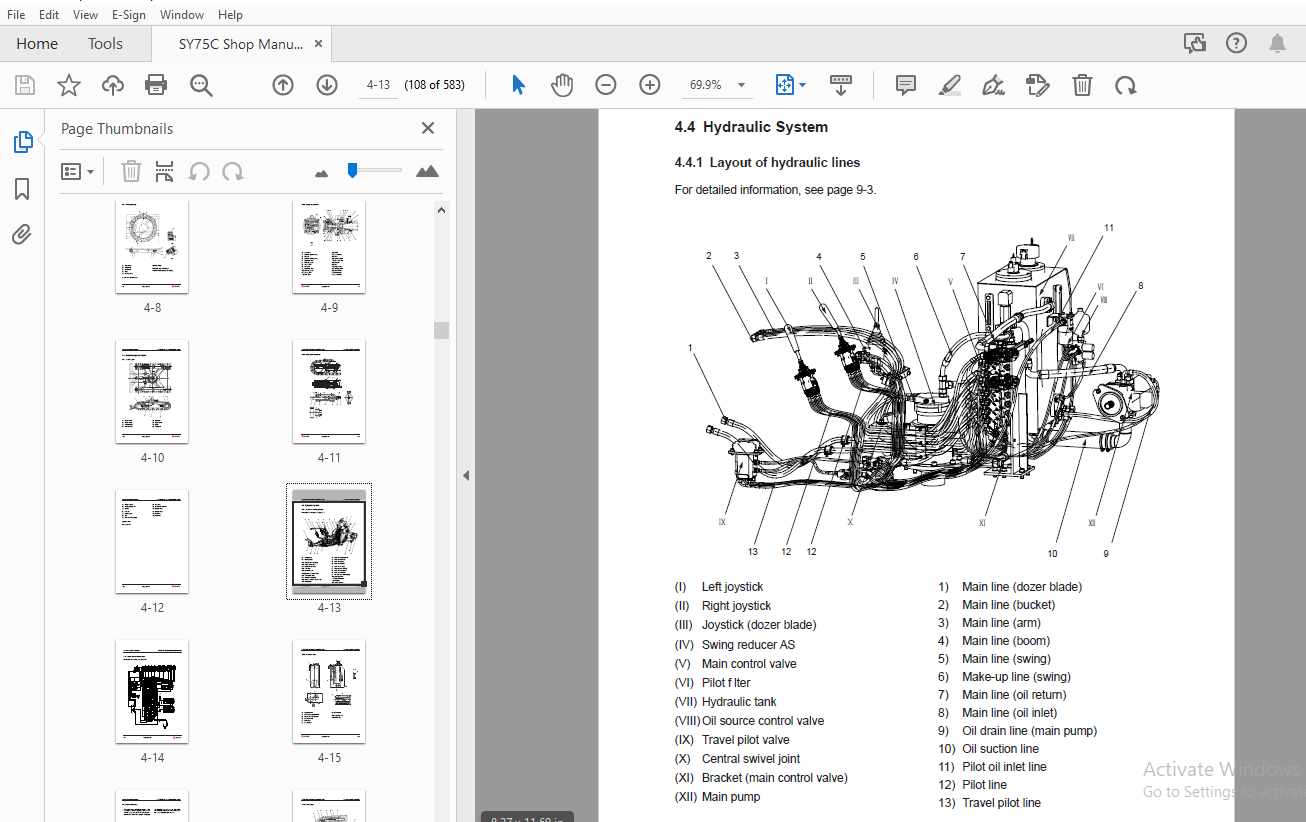Image resolution: width=1306 pixels, height=822 pixels.
Task: Open the Attachments paperclip panel
Action: (x=22, y=235)
